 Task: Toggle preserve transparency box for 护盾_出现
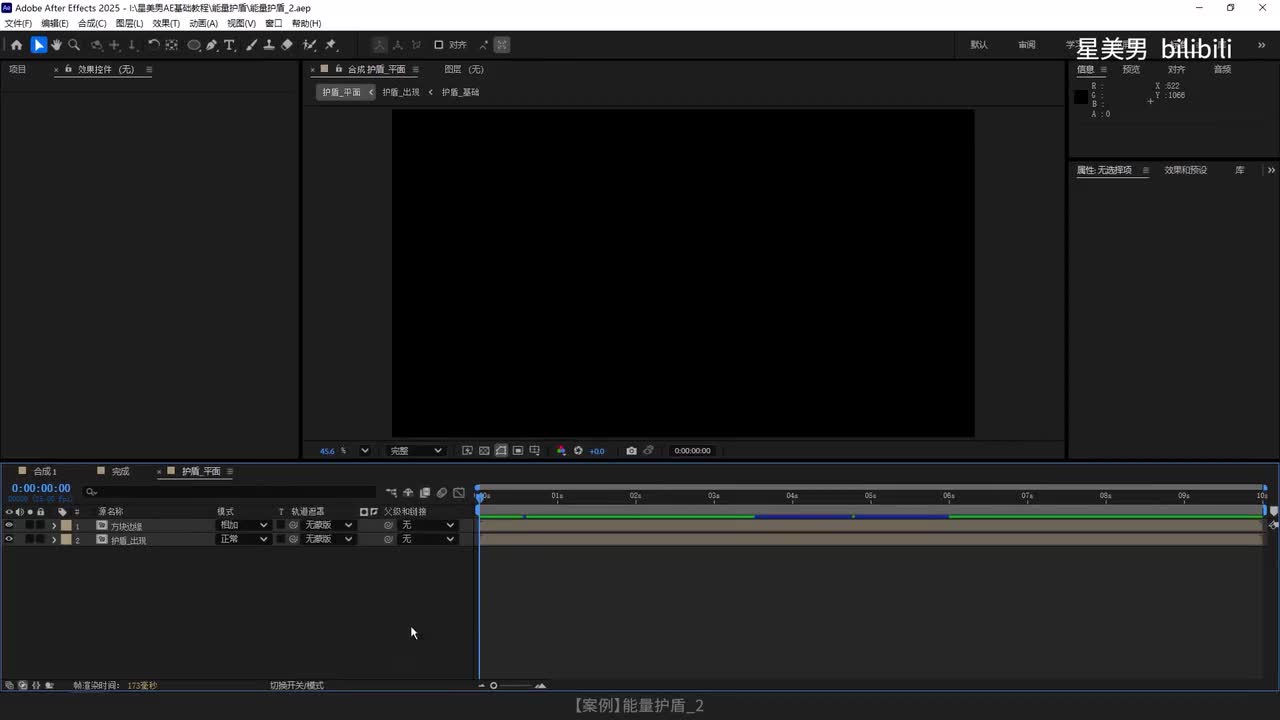click(281, 539)
